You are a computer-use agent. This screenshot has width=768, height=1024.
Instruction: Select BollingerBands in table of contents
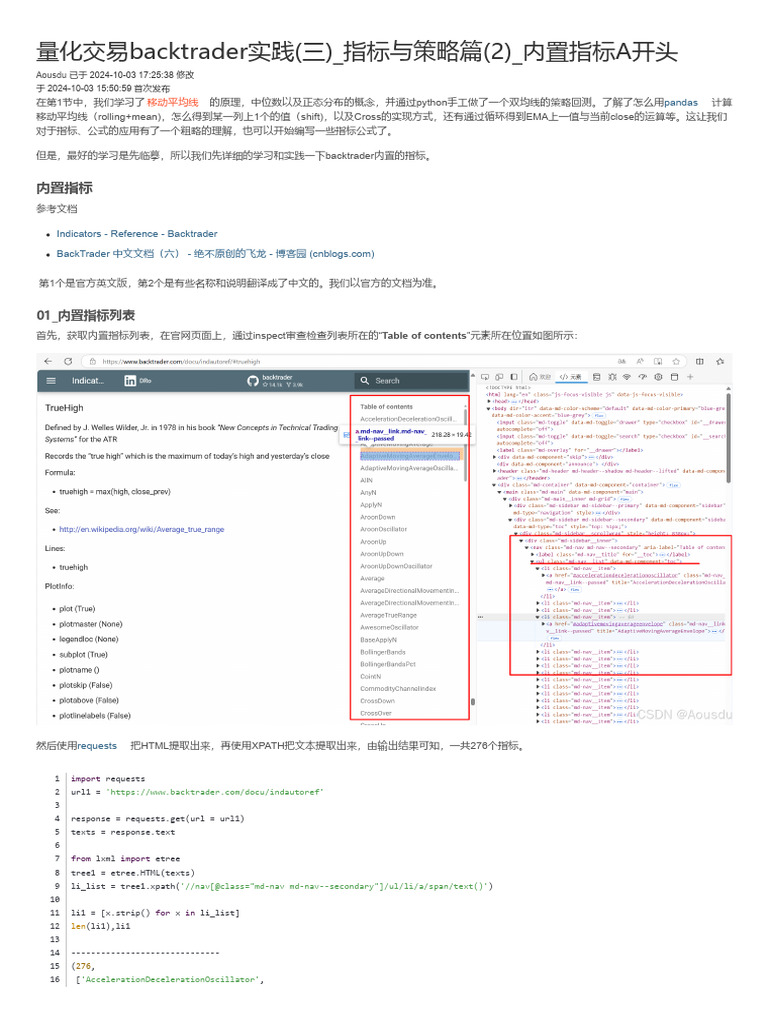click(x=383, y=652)
